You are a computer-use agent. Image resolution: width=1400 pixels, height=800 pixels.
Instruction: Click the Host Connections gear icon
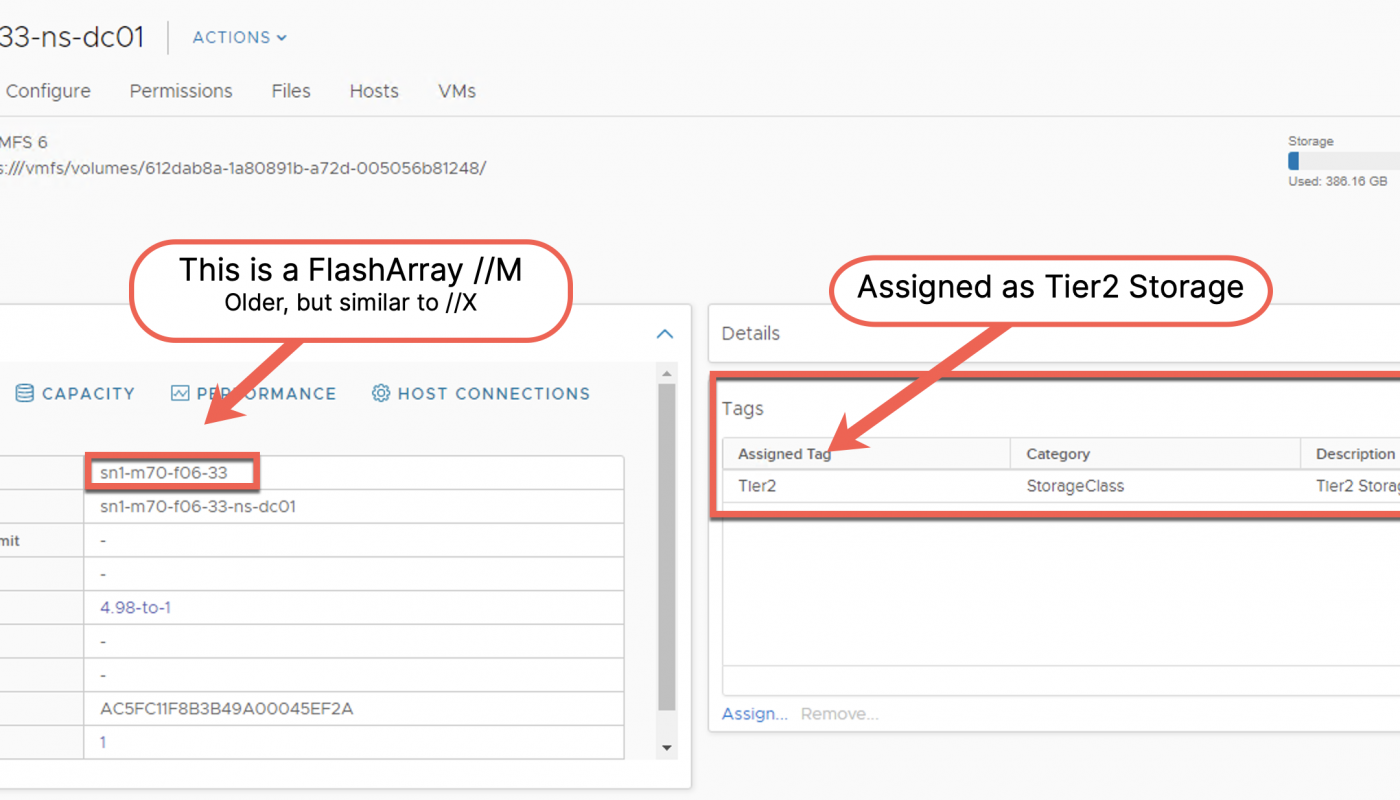[381, 394]
